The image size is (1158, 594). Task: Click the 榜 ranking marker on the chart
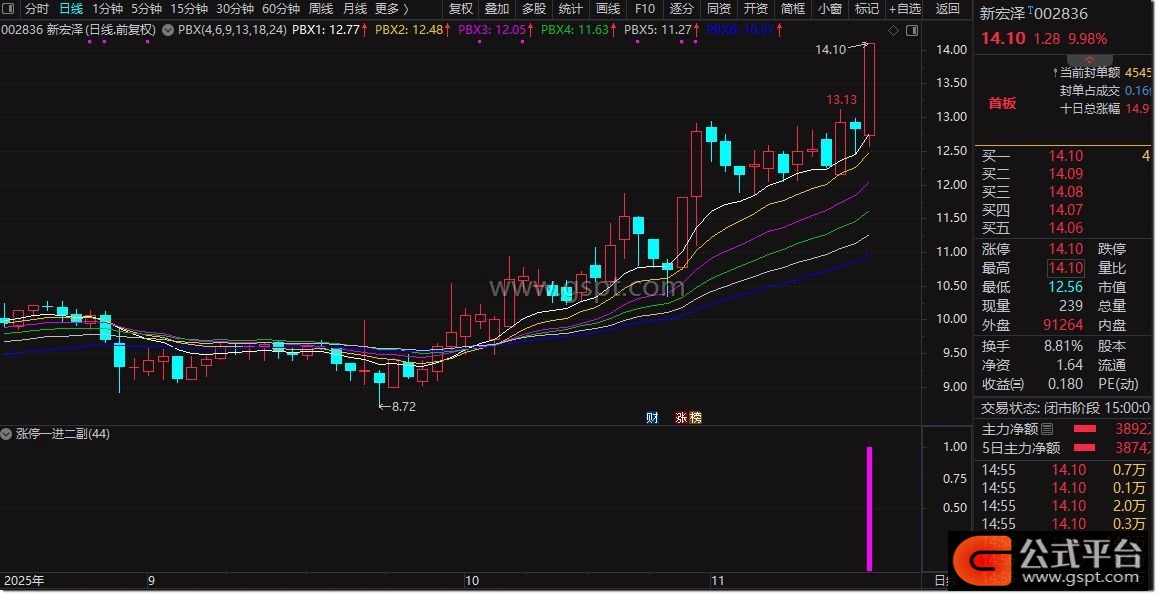coord(695,417)
